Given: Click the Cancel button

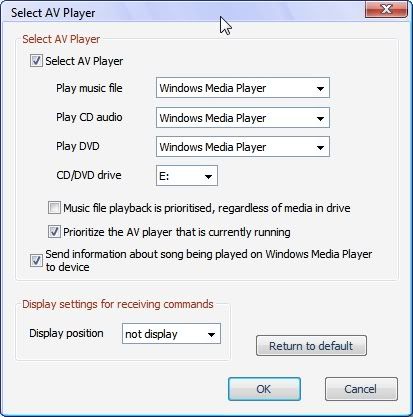Looking at the screenshot, I should coord(361,389).
